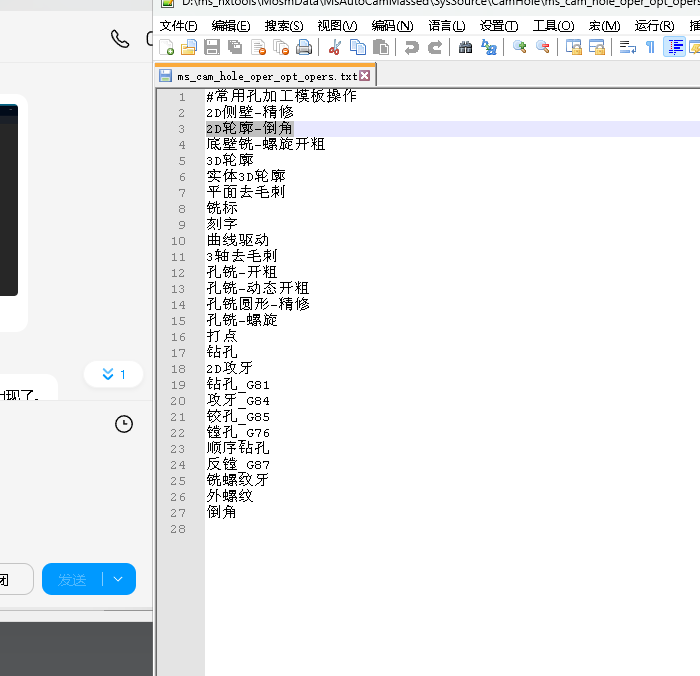Open the 宏(M) menu
This screenshot has height=676, width=700.
click(x=604, y=26)
